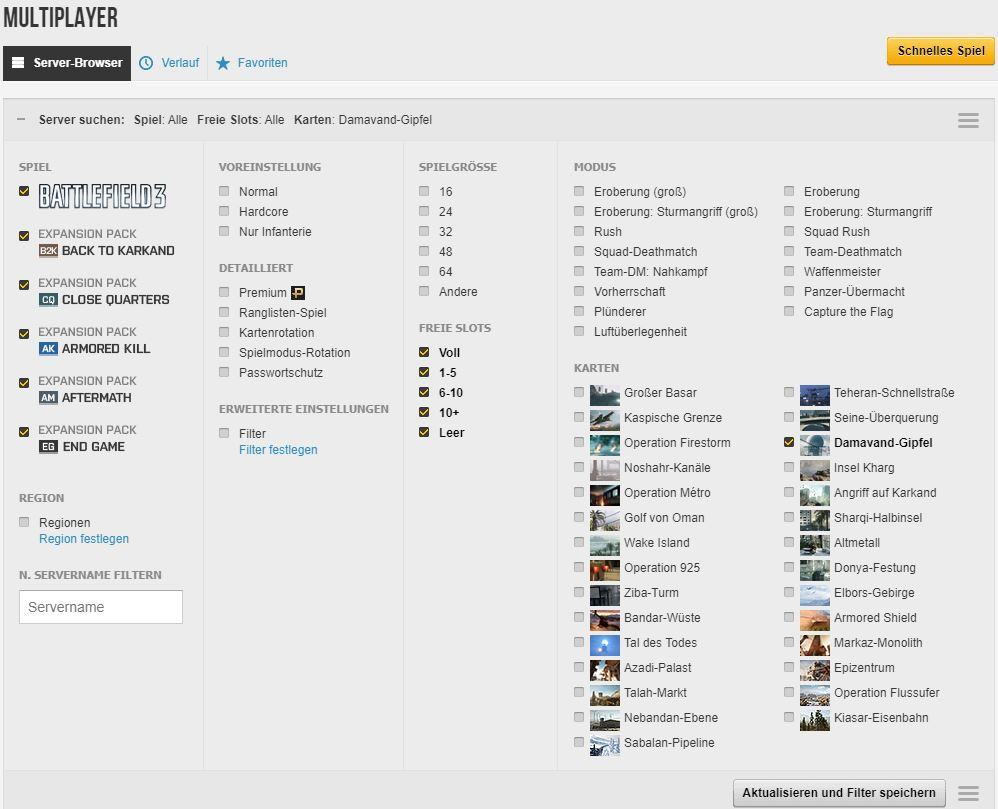Uncheck the Voll free slots checkbox
Viewport: 998px width, 809px height.
click(424, 352)
